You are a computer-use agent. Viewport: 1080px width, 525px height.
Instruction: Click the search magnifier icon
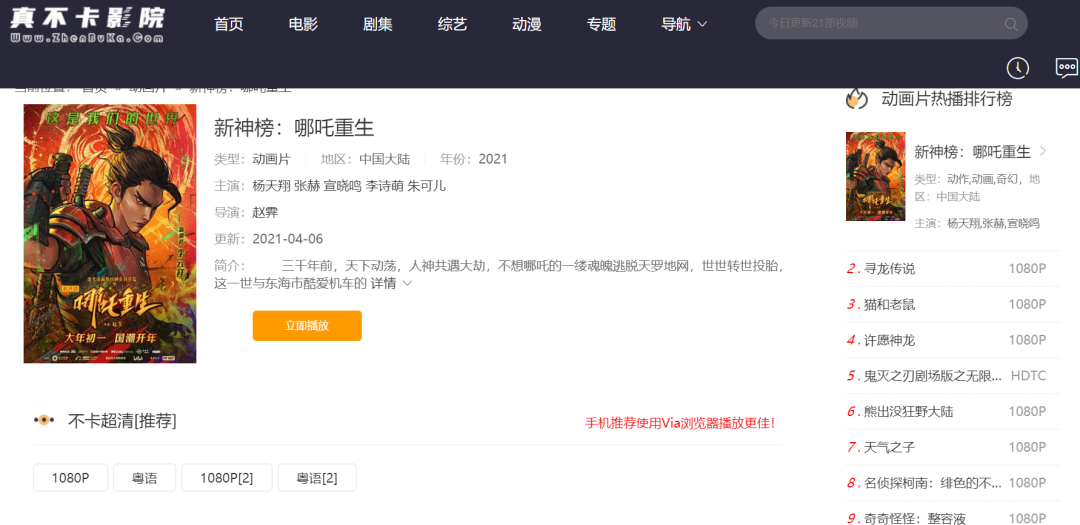pos(1010,24)
